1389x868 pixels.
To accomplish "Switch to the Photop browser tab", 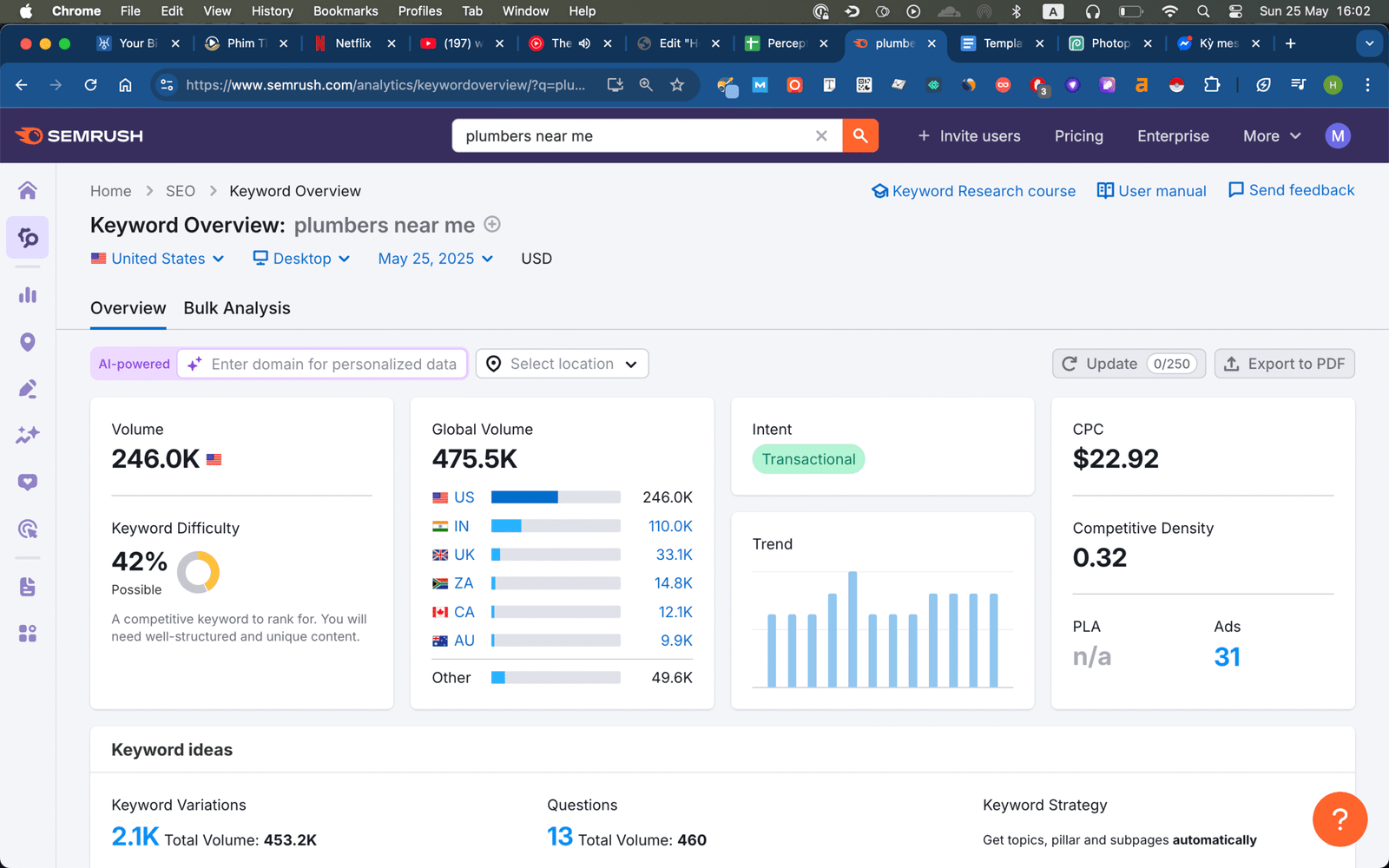I will (1109, 43).
